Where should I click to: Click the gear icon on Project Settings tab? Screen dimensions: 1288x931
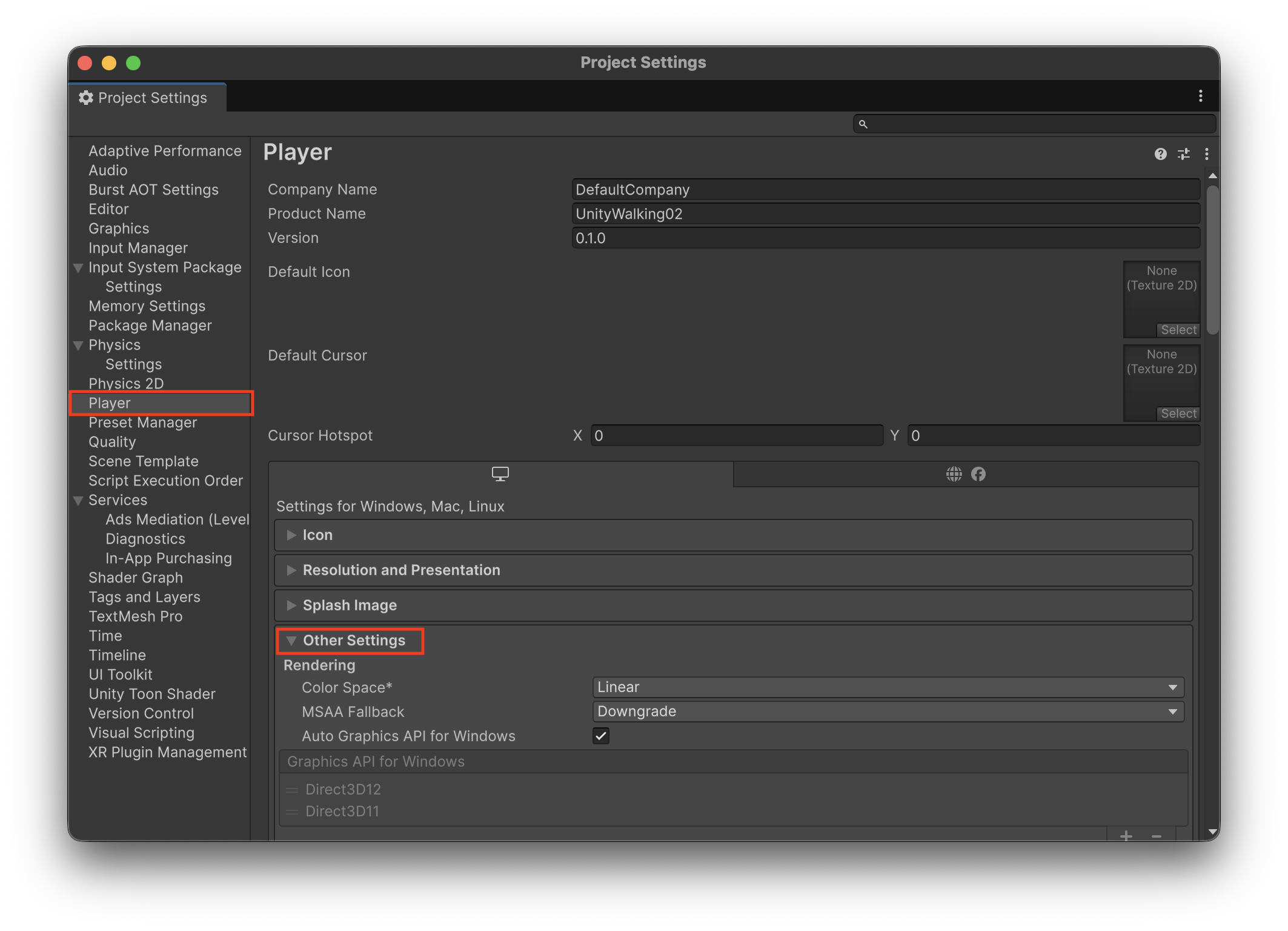point(86,98)
